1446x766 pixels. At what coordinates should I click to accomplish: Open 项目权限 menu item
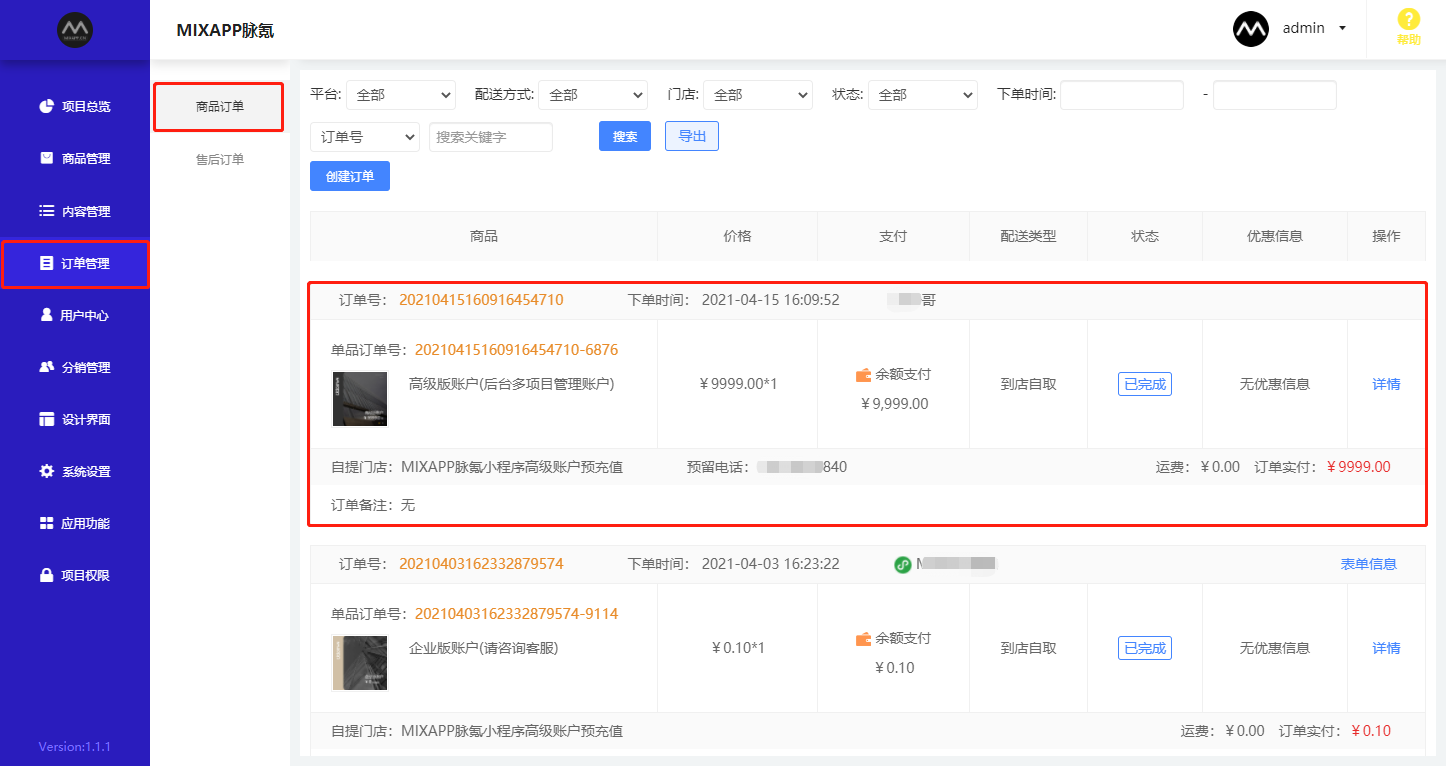coord(75,575)
